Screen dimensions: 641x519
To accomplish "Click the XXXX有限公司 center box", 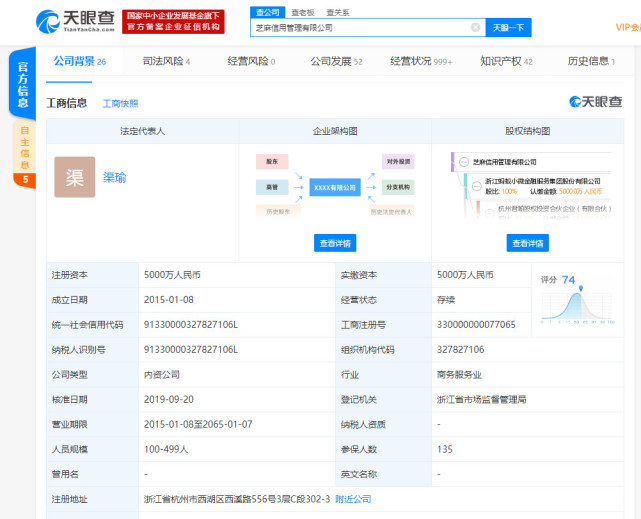I will 335,188.
